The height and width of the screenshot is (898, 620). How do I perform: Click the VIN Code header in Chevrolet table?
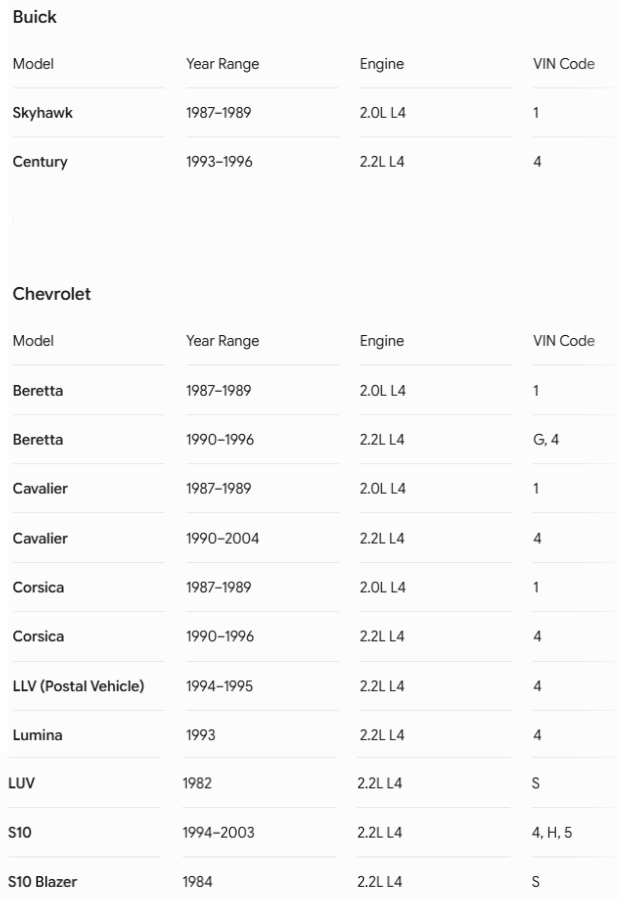tap(563, 341)
